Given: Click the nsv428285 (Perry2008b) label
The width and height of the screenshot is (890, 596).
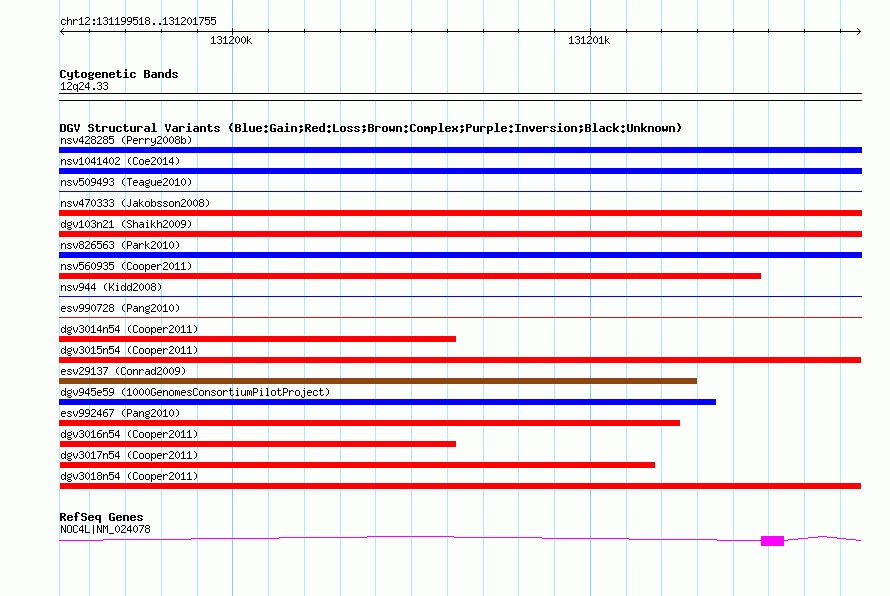Looking at the screenshot, I should click(126, 140).
